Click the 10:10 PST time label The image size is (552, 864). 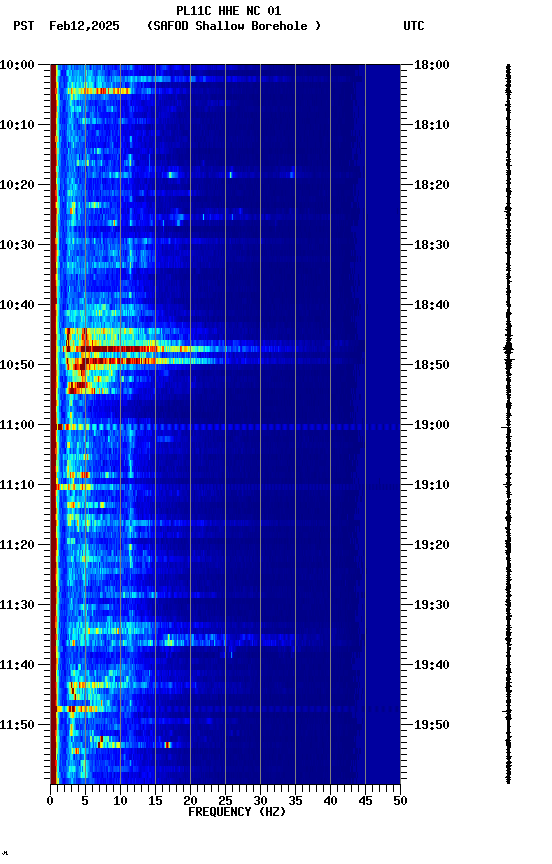pos(17,125)
